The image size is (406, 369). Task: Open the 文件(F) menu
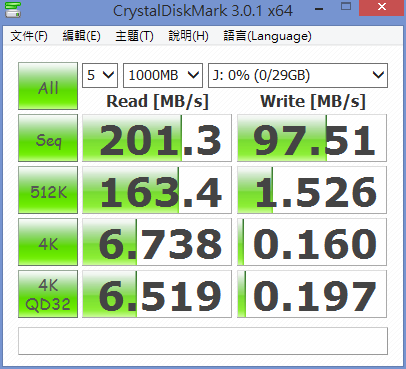click(29, 36)
